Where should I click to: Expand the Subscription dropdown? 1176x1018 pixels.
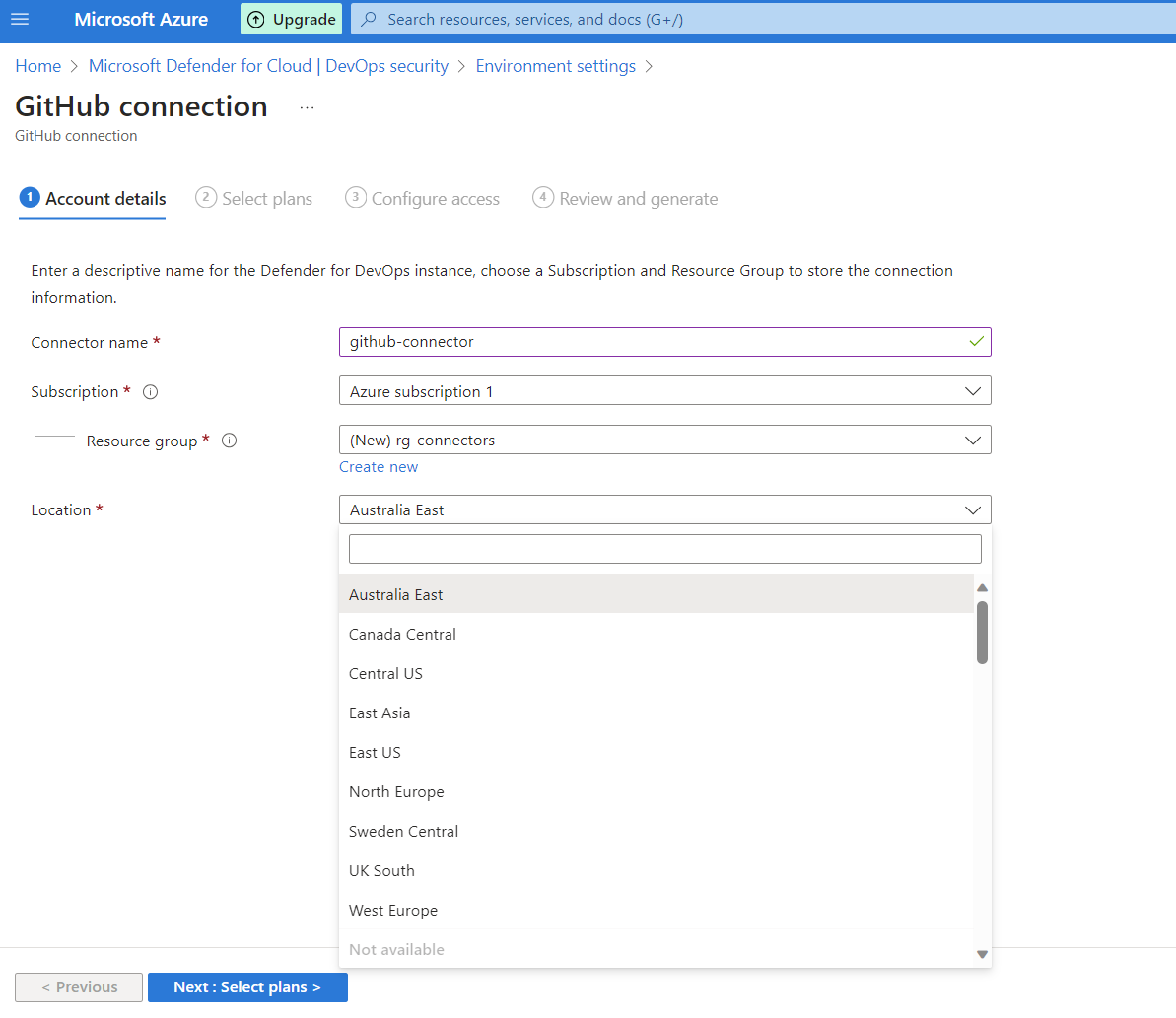664,391
